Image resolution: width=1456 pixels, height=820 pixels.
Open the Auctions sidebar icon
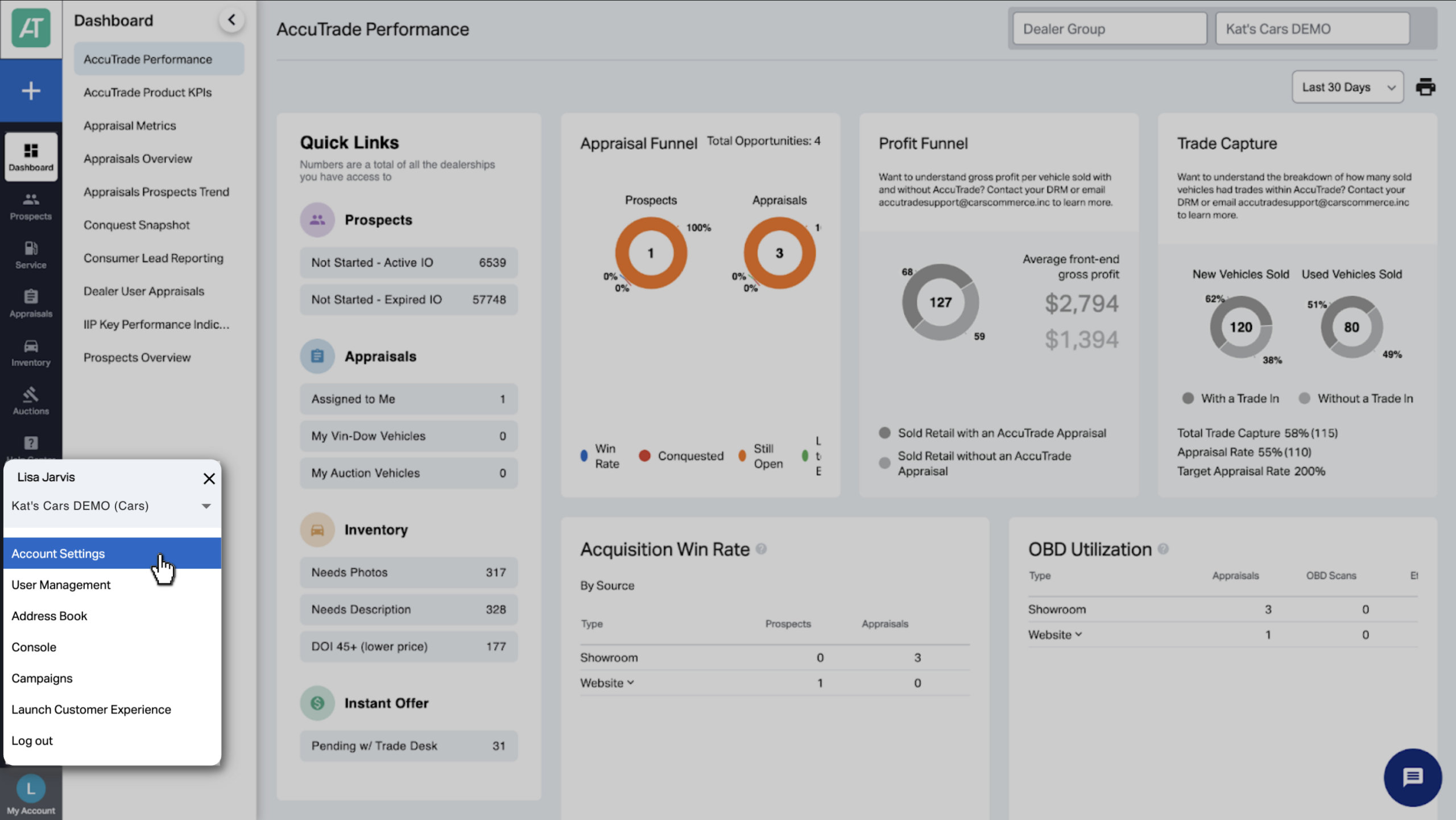click(31, 401)
